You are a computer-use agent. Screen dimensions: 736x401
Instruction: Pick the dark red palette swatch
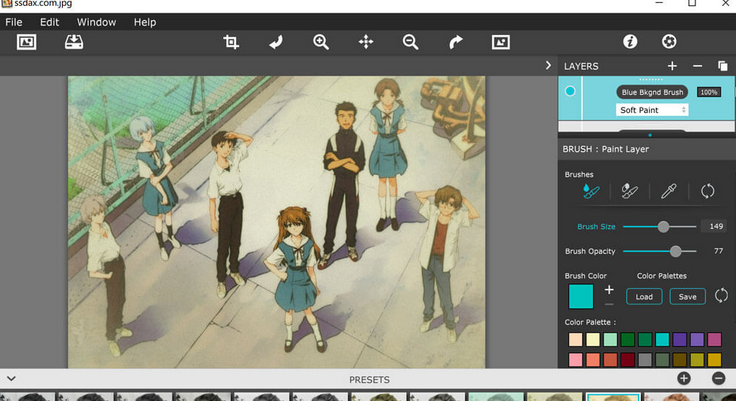pyautogui.click(x=628, y=360)
